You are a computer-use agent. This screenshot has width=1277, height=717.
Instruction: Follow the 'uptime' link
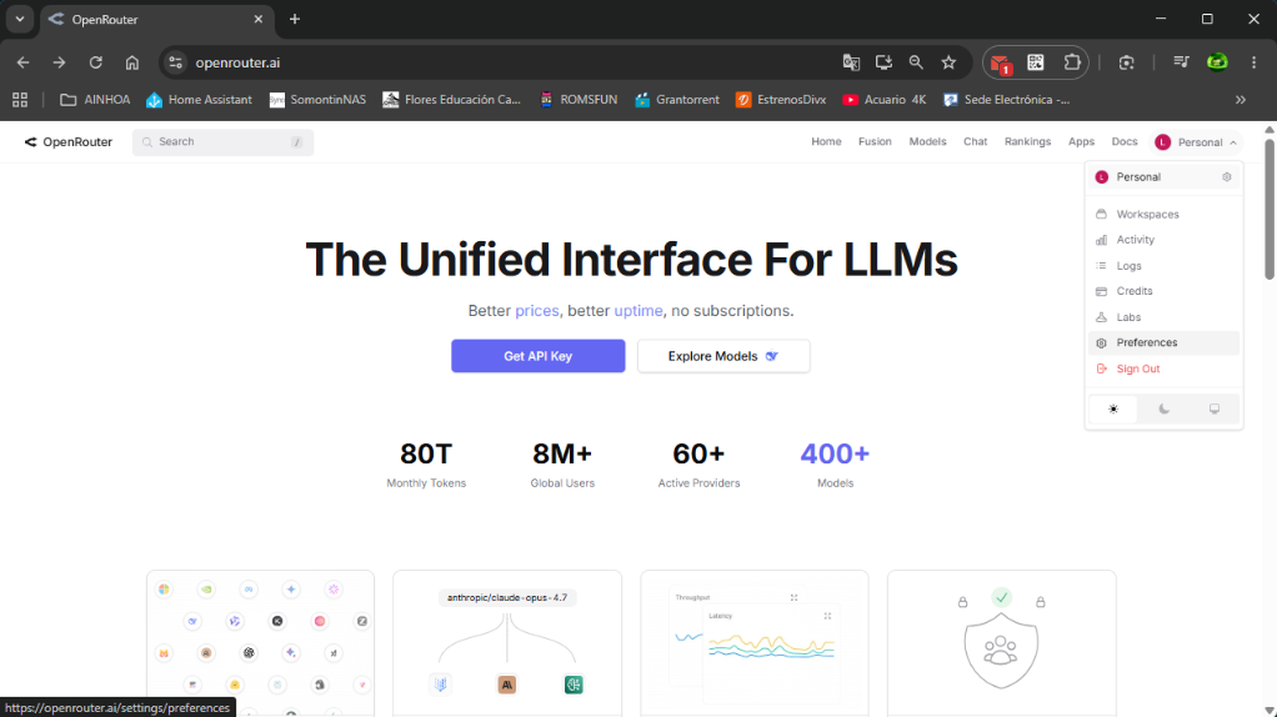coord(638,311)
